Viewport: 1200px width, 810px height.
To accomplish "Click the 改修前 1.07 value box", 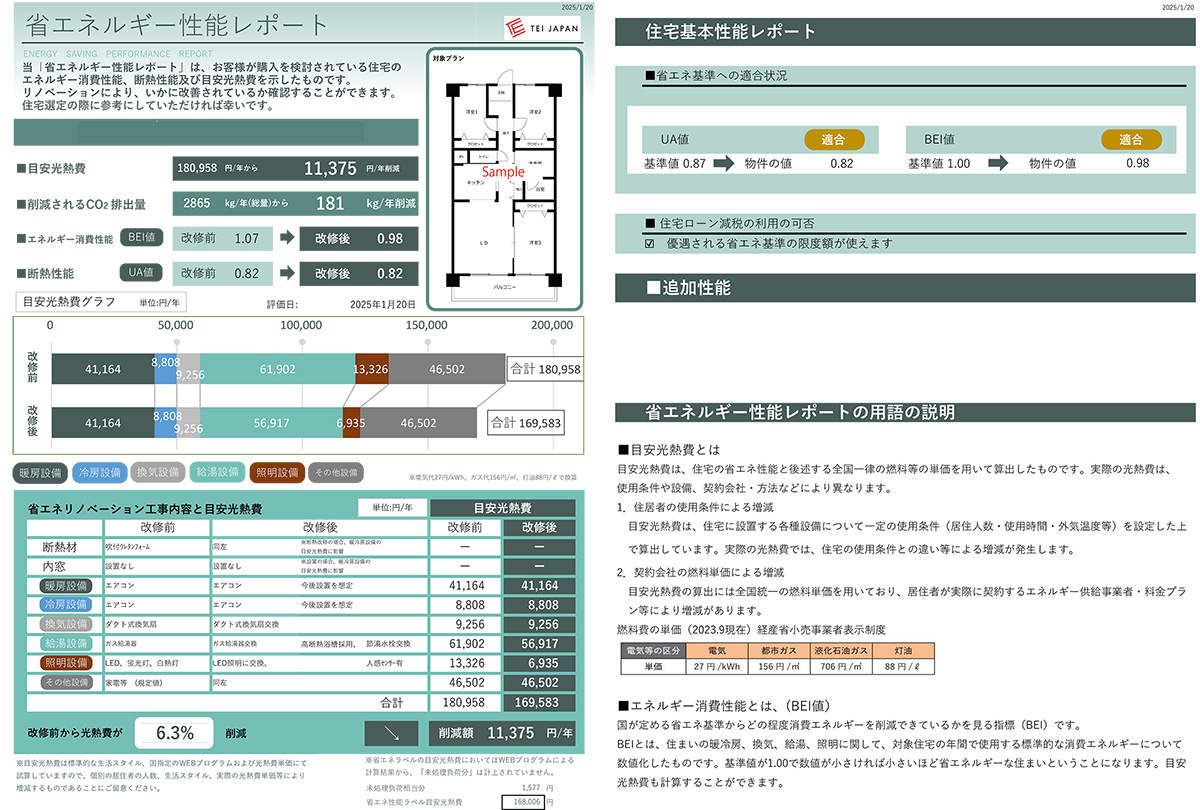I will tap(222, 239).
